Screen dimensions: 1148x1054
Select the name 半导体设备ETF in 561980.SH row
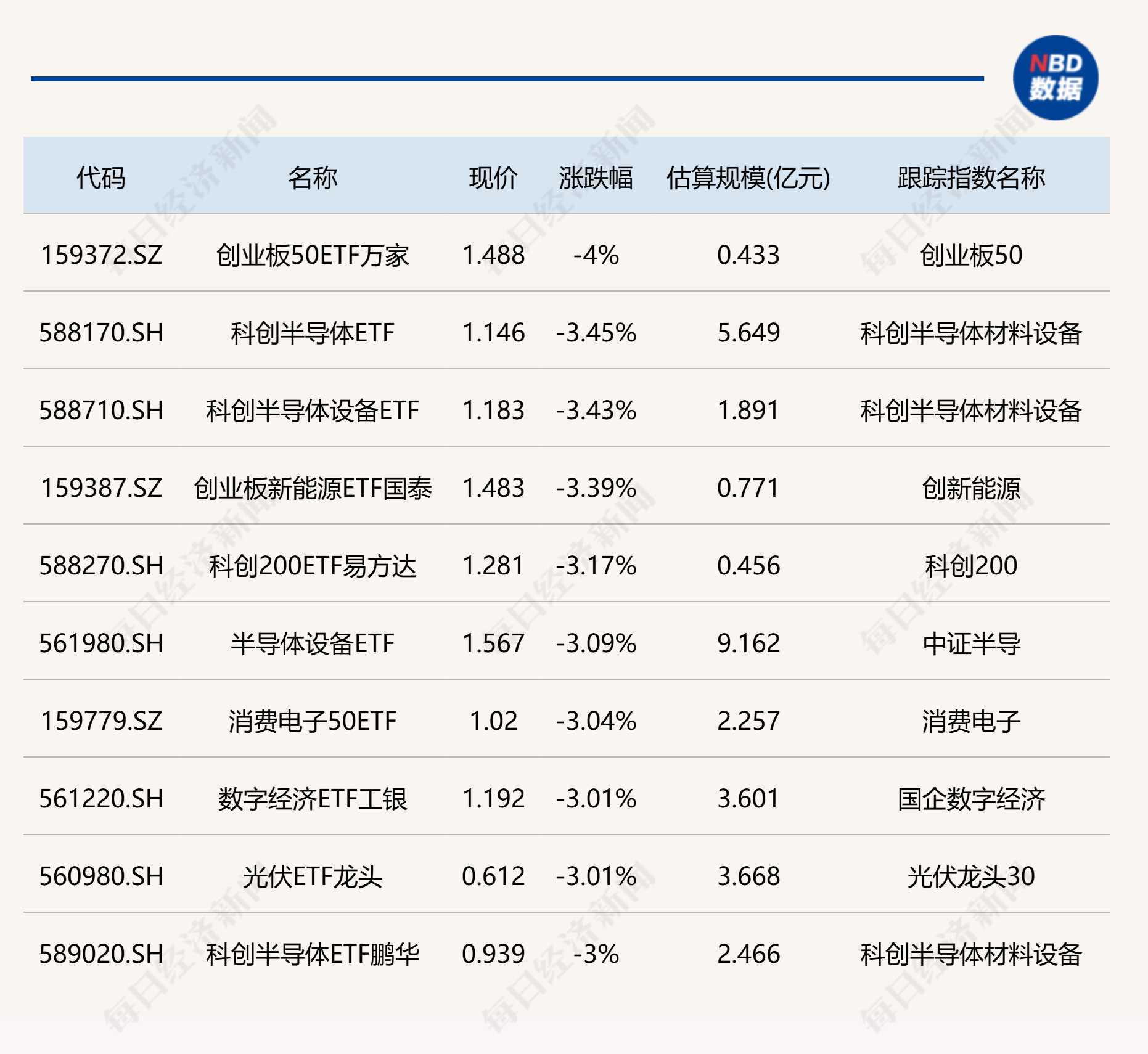coord(313,643)
